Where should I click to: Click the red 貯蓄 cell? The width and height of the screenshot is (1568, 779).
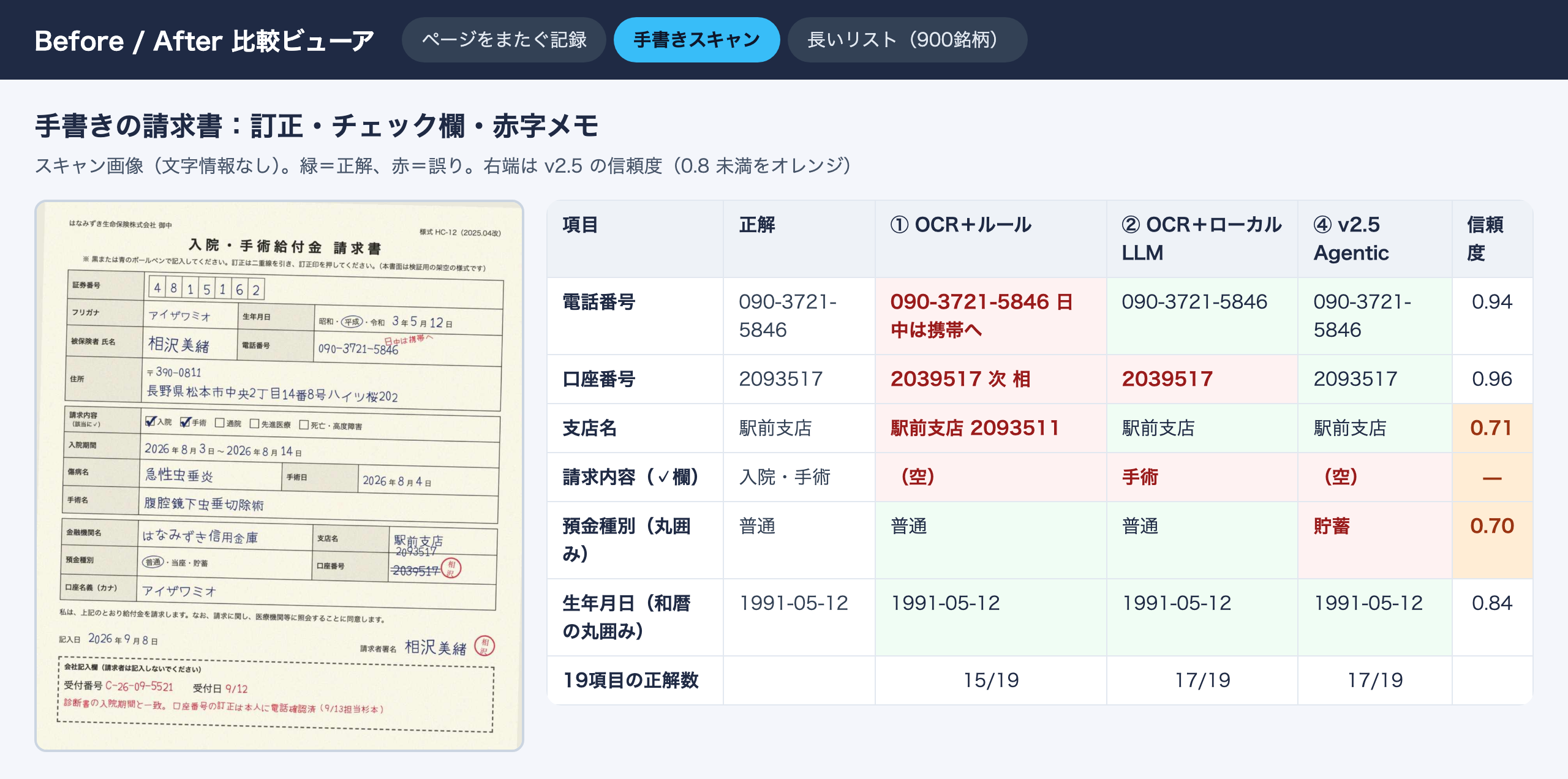[x=1374, y=540]
